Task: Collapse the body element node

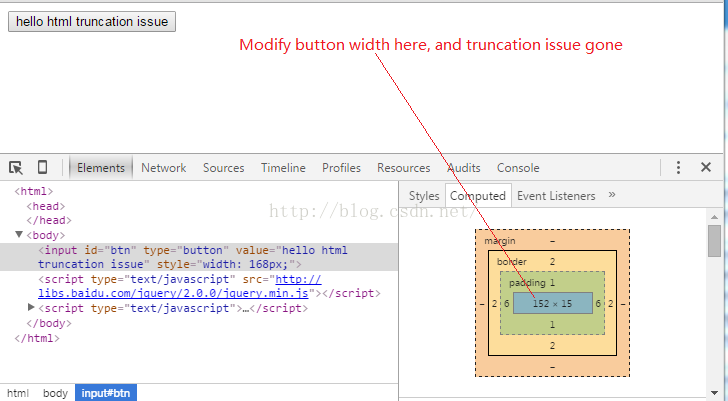Action: (19, 234)
